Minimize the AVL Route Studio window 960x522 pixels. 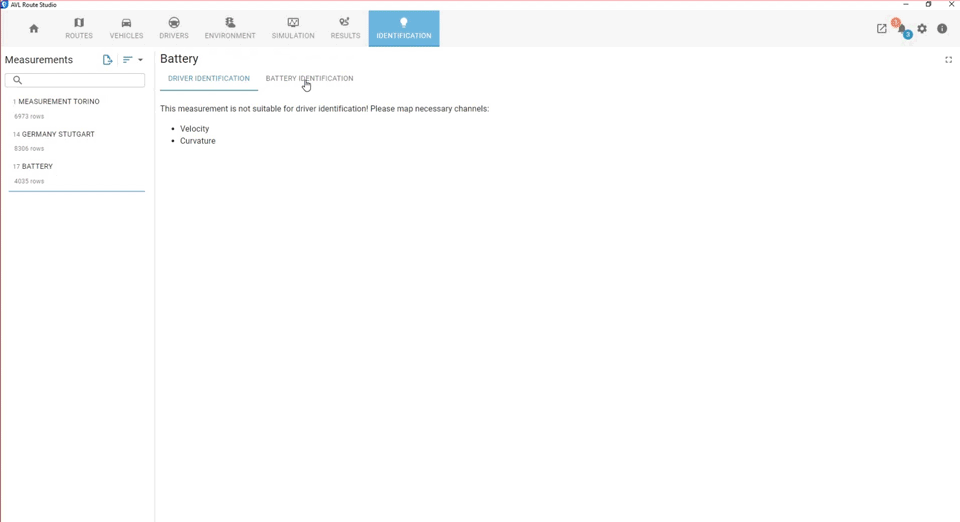tap(906, 4)
